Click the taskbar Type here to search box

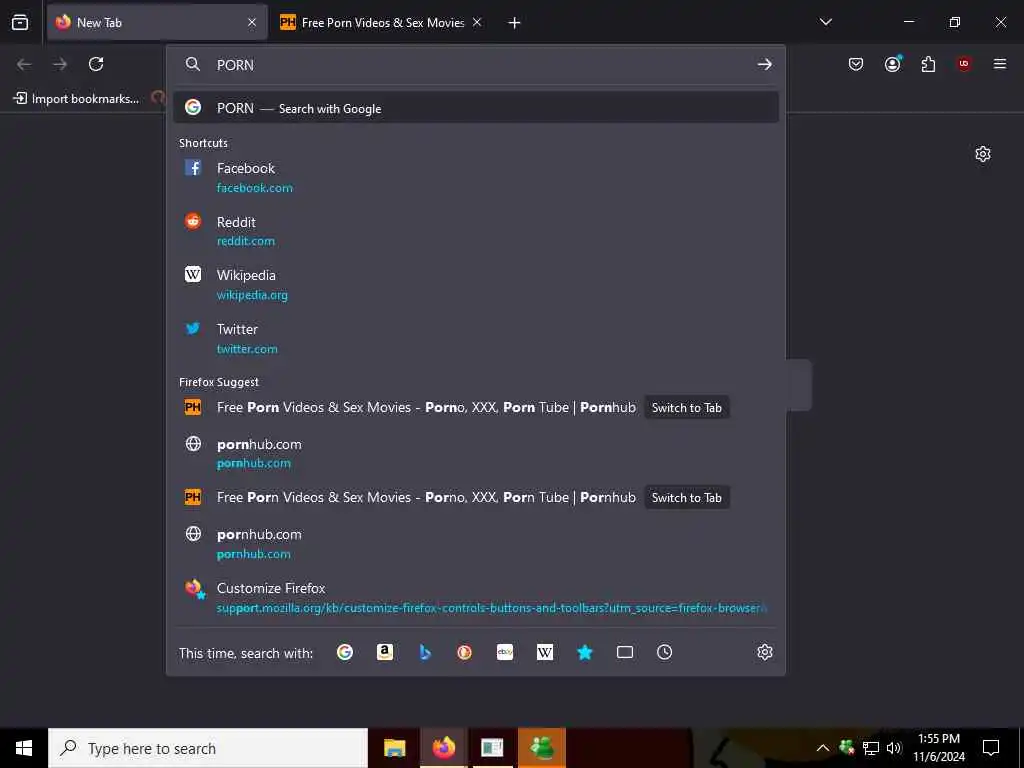[208, 748]
